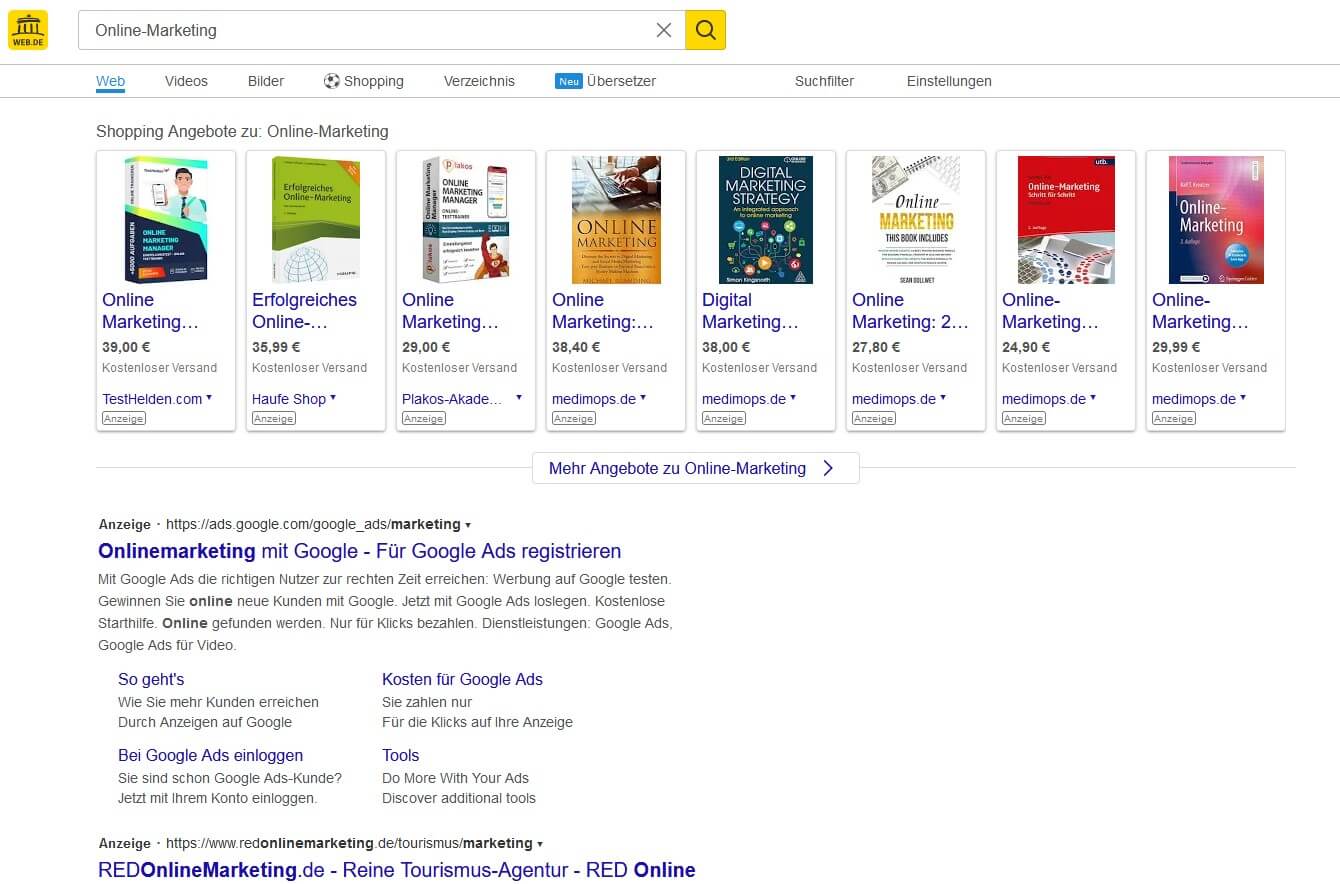Expand medimops.de dropdown under 38,00 € offer
The image size is (1340, 884).
(793, 398)
